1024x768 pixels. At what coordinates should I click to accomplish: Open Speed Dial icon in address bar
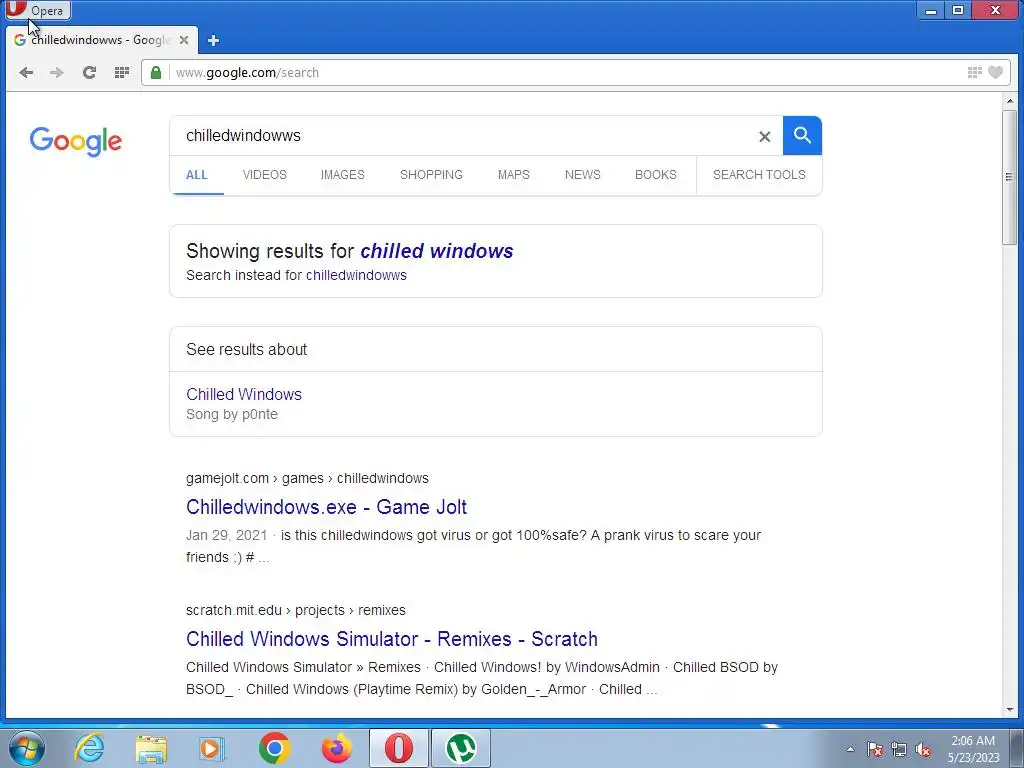coord(974,72)
